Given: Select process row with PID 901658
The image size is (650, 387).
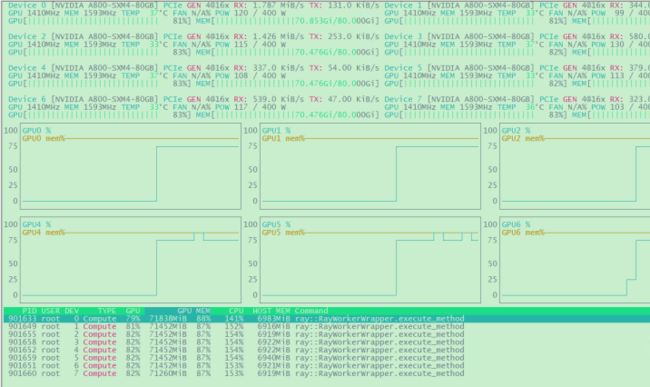Looking at the screenshot, I should pos(236,342).
